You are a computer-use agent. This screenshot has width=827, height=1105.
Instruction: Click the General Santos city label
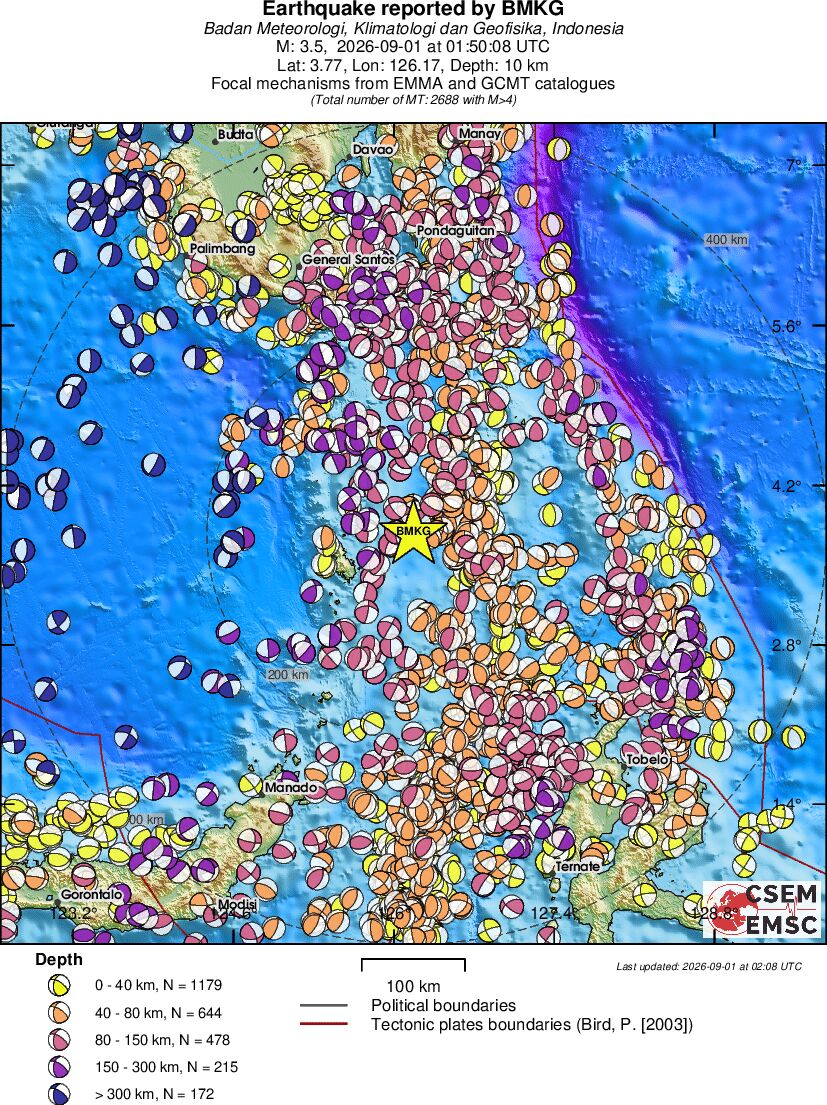349,259
